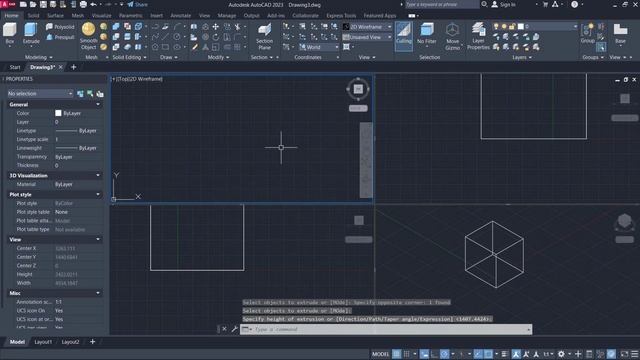Image resolution: width=640 pixels, height=360 pixels.
Task: Click the Save icon in quick access toolbar
Action: [43, 4]
